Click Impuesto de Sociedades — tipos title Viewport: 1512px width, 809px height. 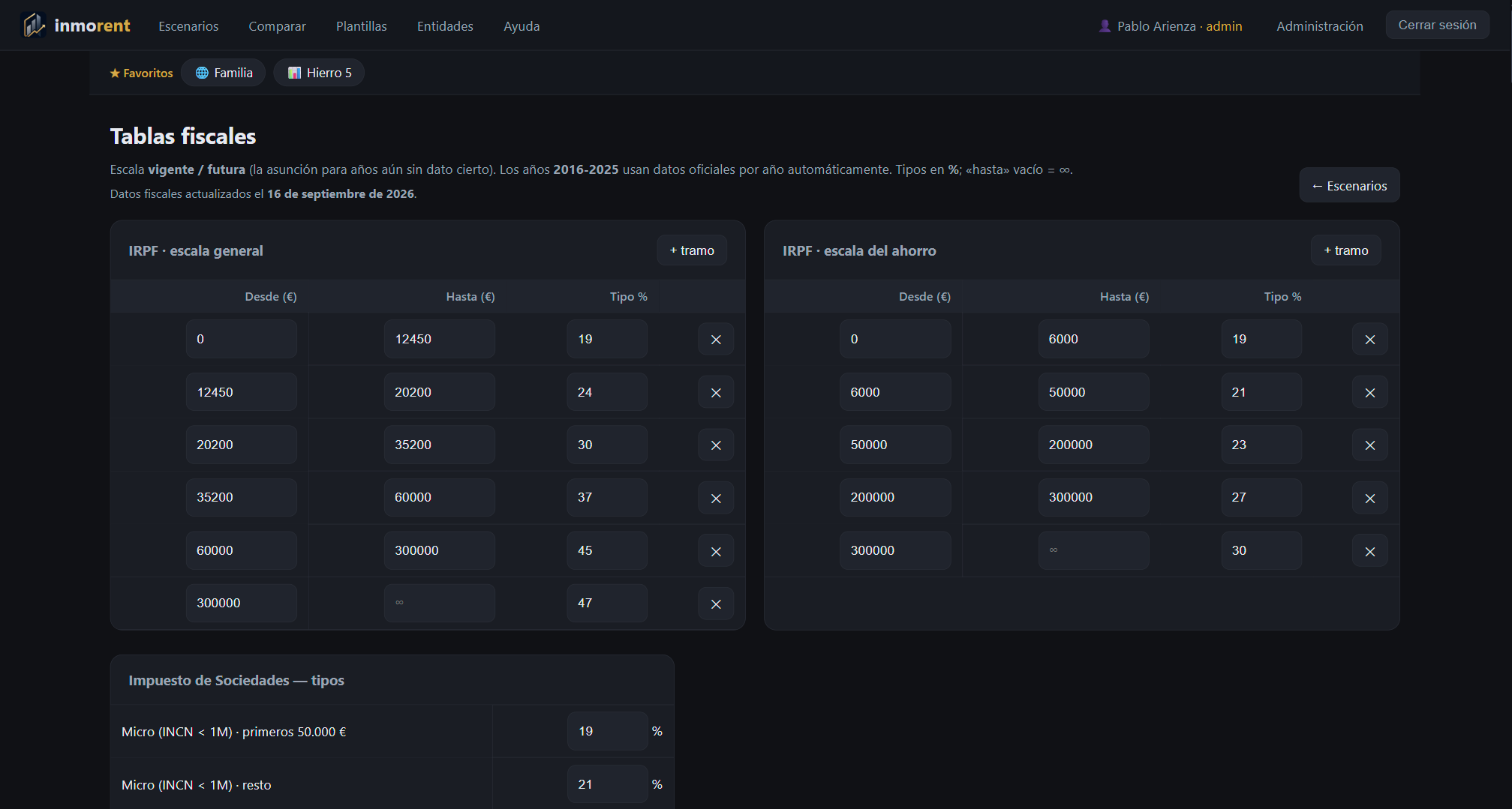click(236, 680)
